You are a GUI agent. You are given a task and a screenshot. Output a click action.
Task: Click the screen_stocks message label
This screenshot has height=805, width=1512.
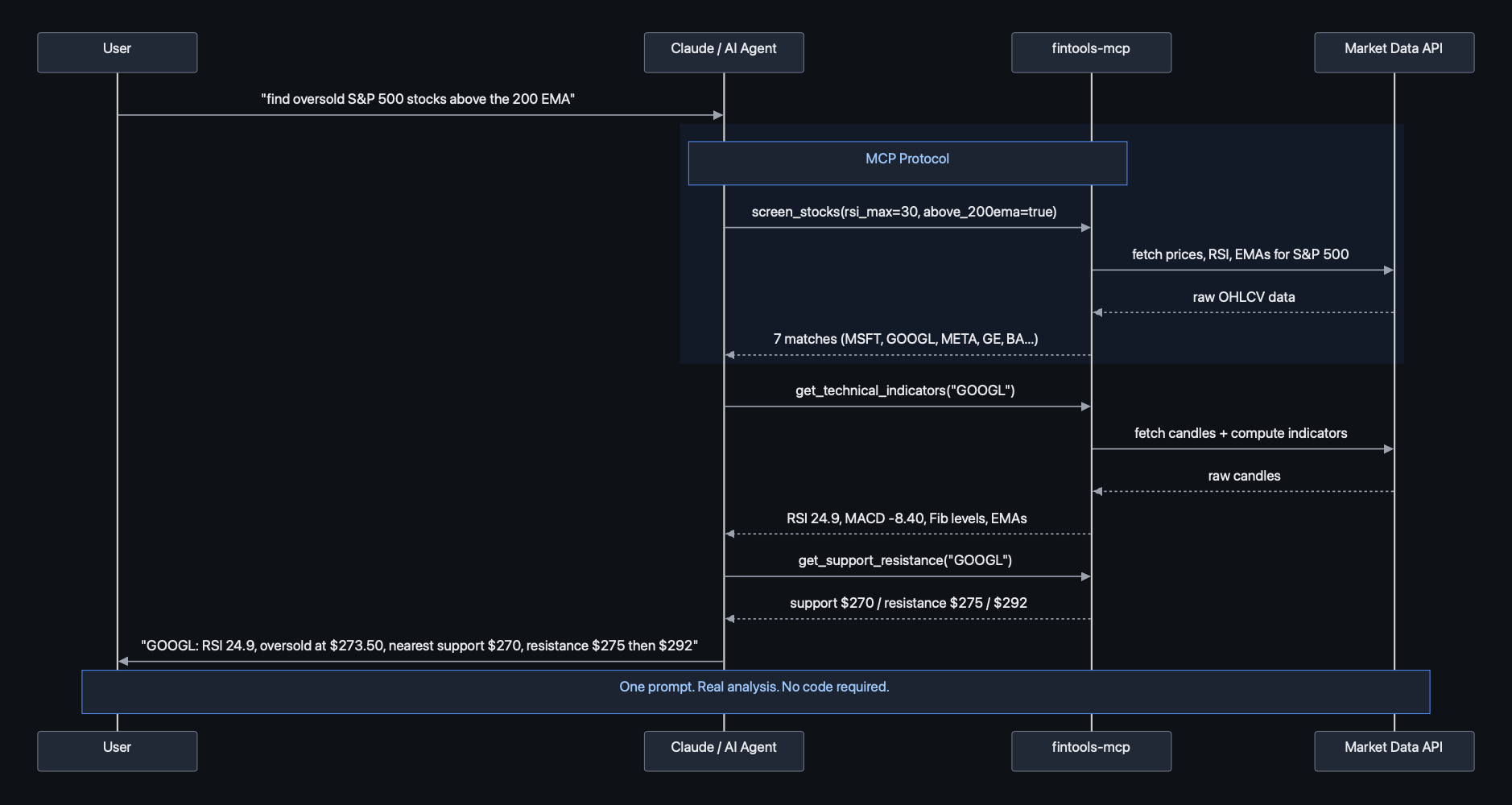click(x=905, y=212)
